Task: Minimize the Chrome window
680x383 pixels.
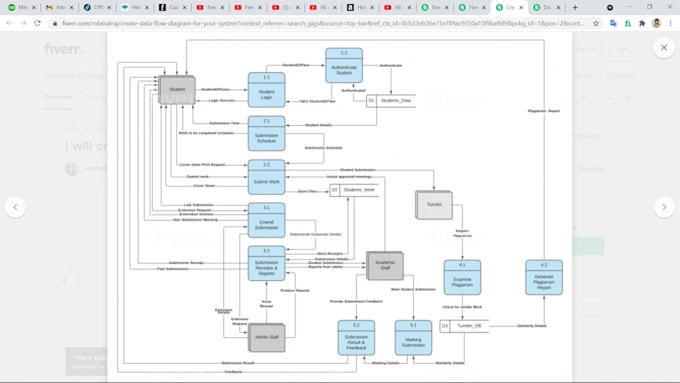Action: click(630, 7)
